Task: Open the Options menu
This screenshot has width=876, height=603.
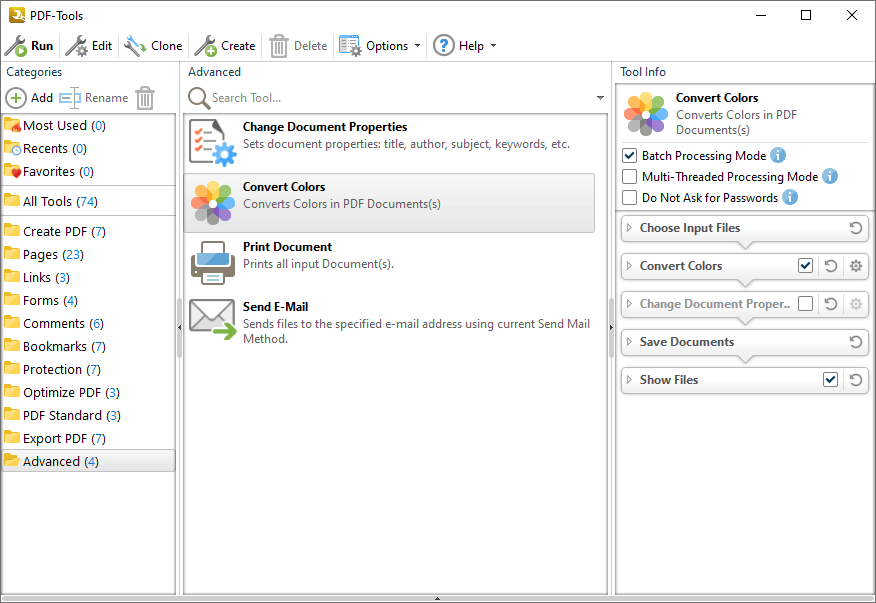Action: 380,45
